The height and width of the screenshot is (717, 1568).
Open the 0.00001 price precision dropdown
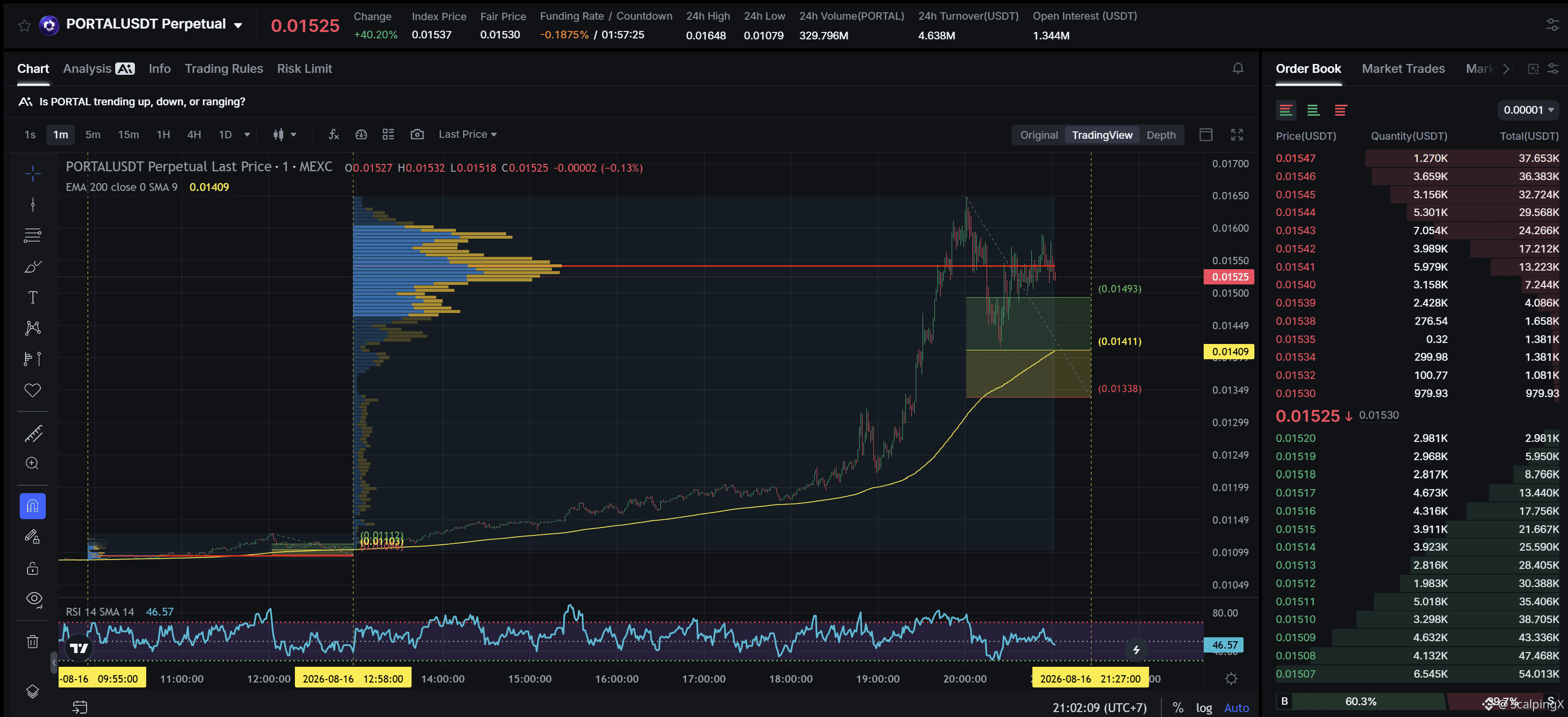pyautogui.click(x=1529, y=110)
